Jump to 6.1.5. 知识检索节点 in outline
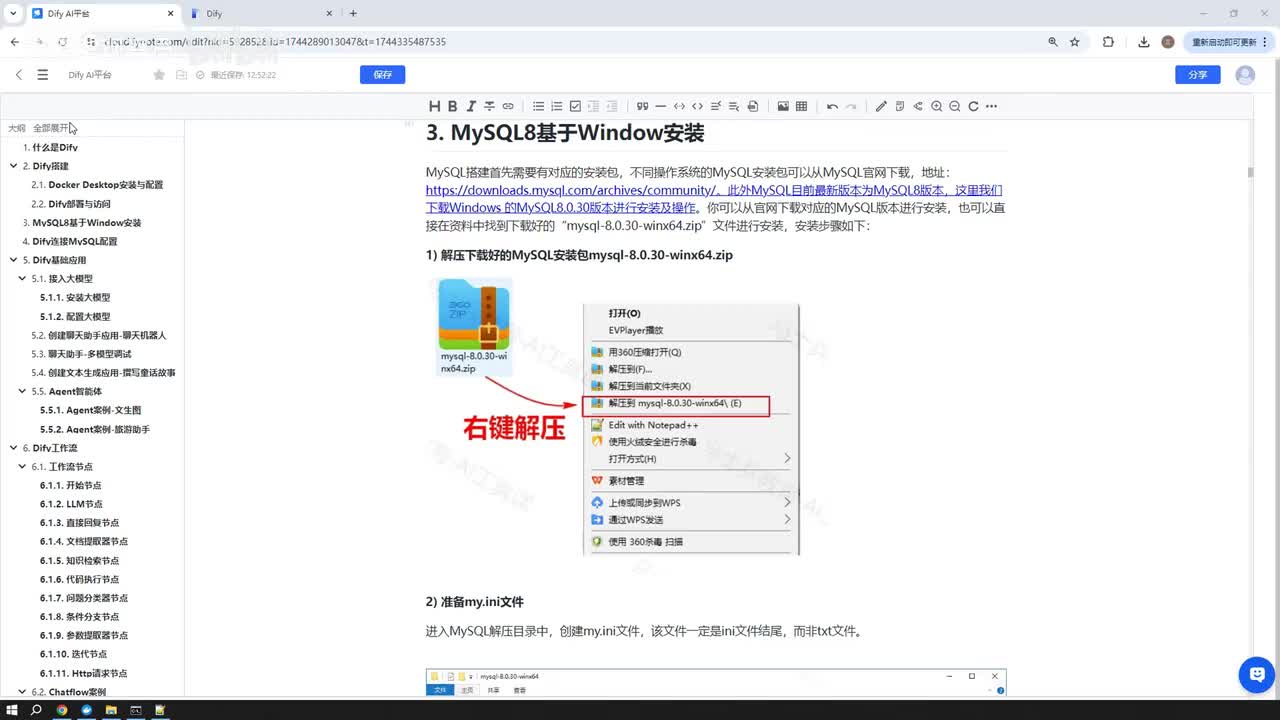This screenshot has height=720, width=1280. 79,561
